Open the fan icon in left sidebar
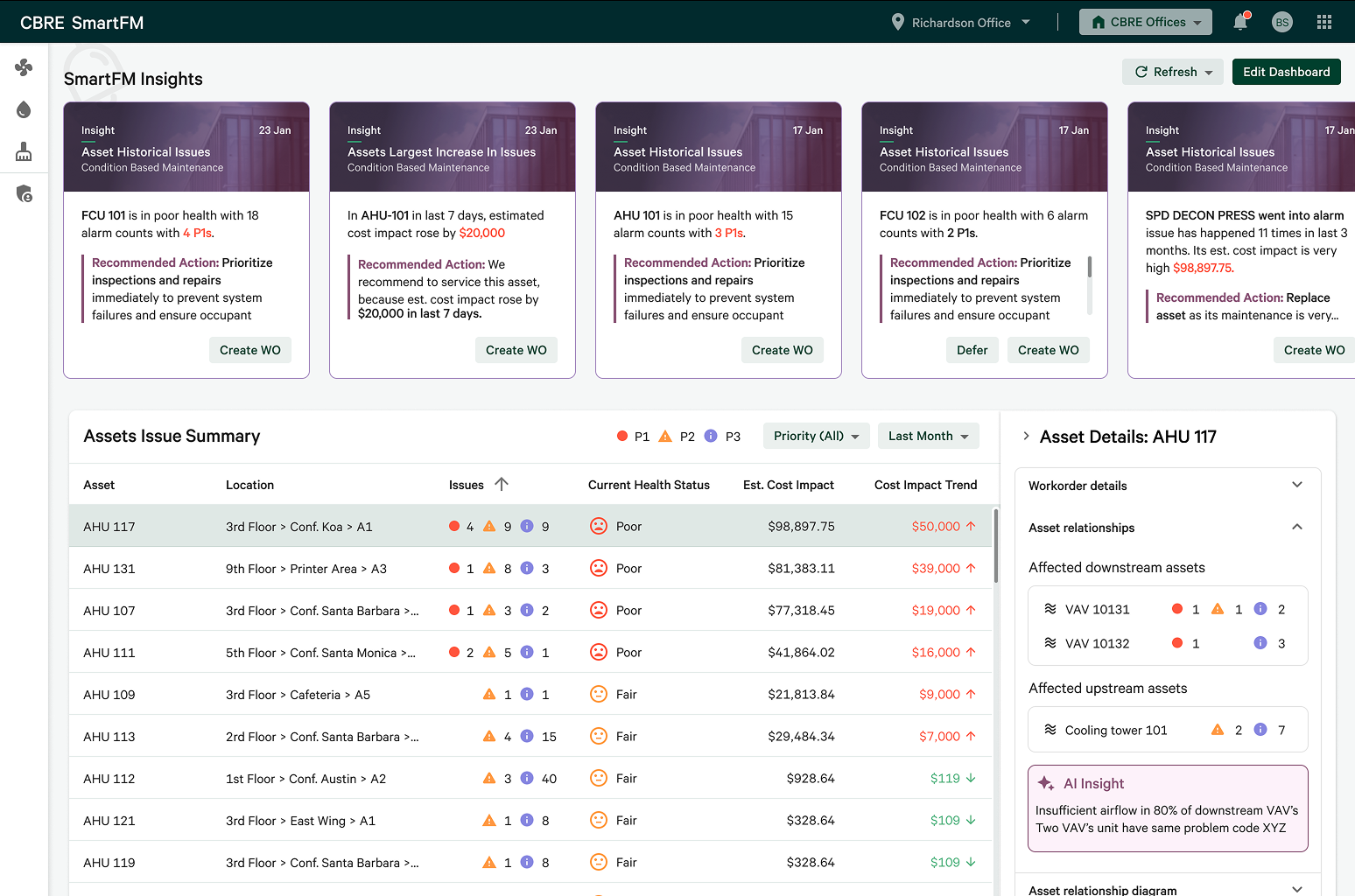Image resolution: width=1355 pixels, height=896 pixels. point(24,67)
